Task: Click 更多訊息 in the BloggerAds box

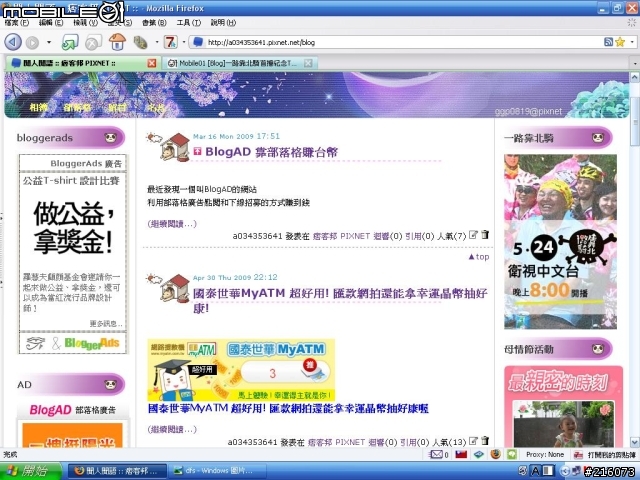Action: point(106,324)
